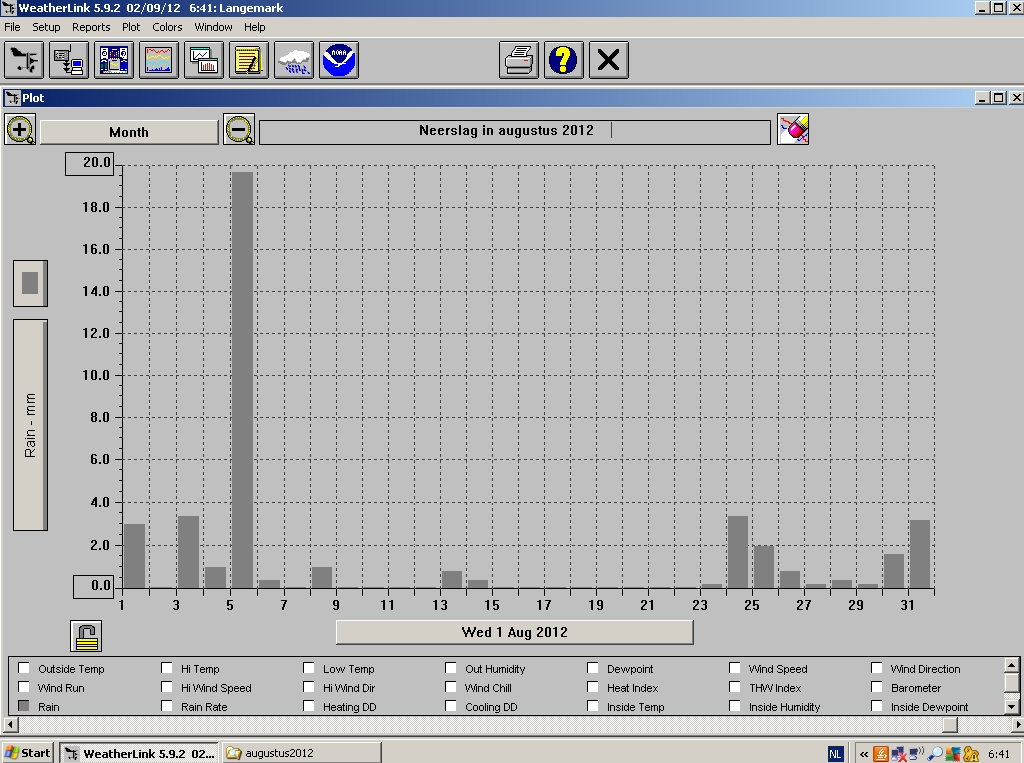
Task: Switch to augustus2012 taskbar window
Action: pos(301,753)
